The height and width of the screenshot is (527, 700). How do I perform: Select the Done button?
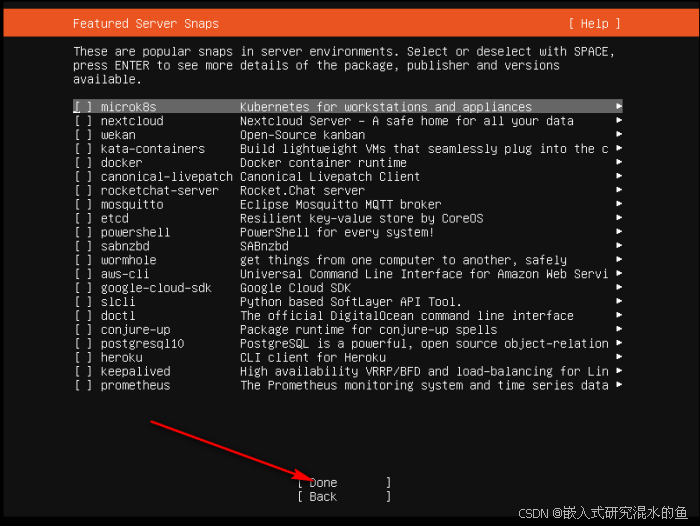tap(344, 483)
